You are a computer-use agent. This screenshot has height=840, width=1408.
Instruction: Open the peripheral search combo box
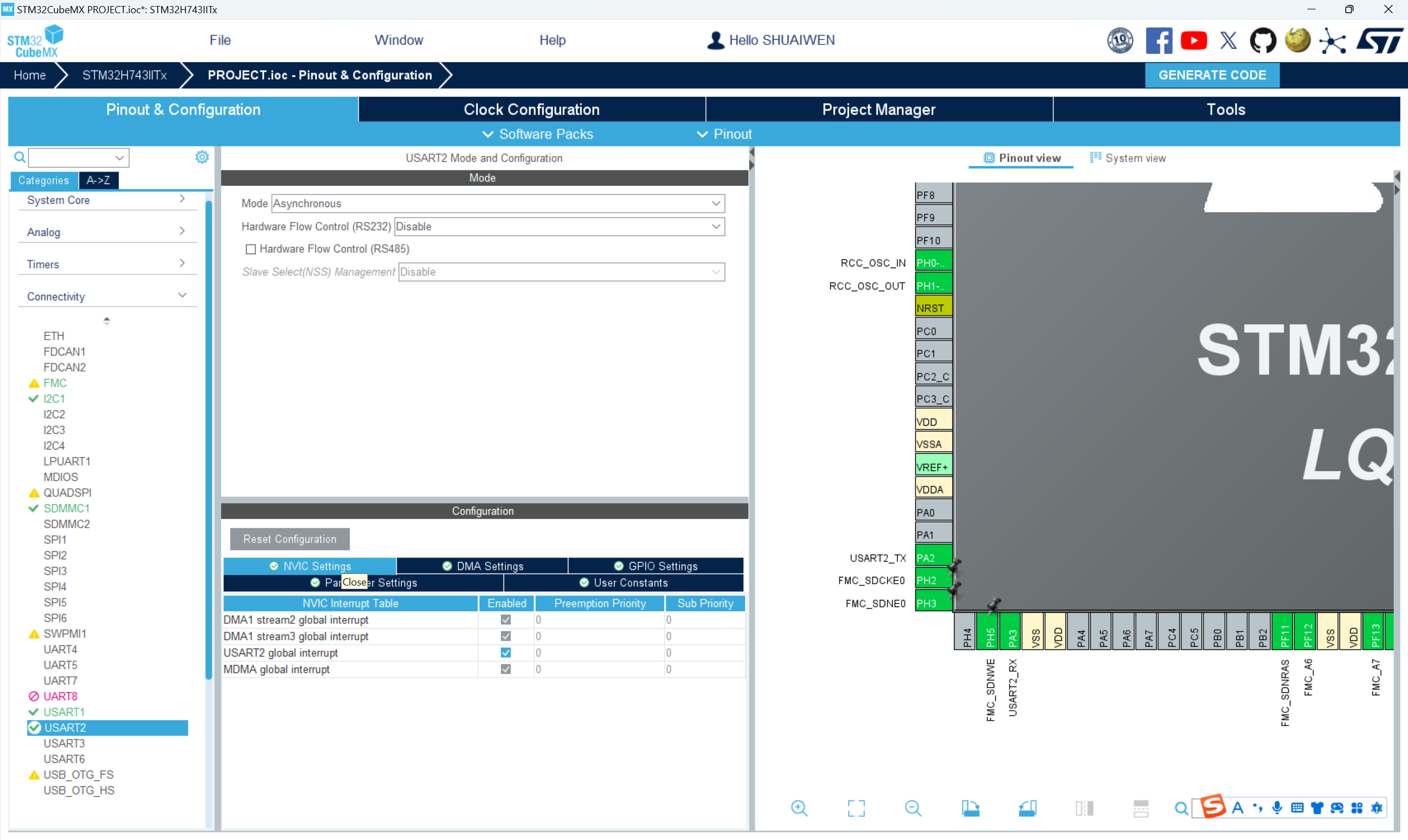coord(79,157)
